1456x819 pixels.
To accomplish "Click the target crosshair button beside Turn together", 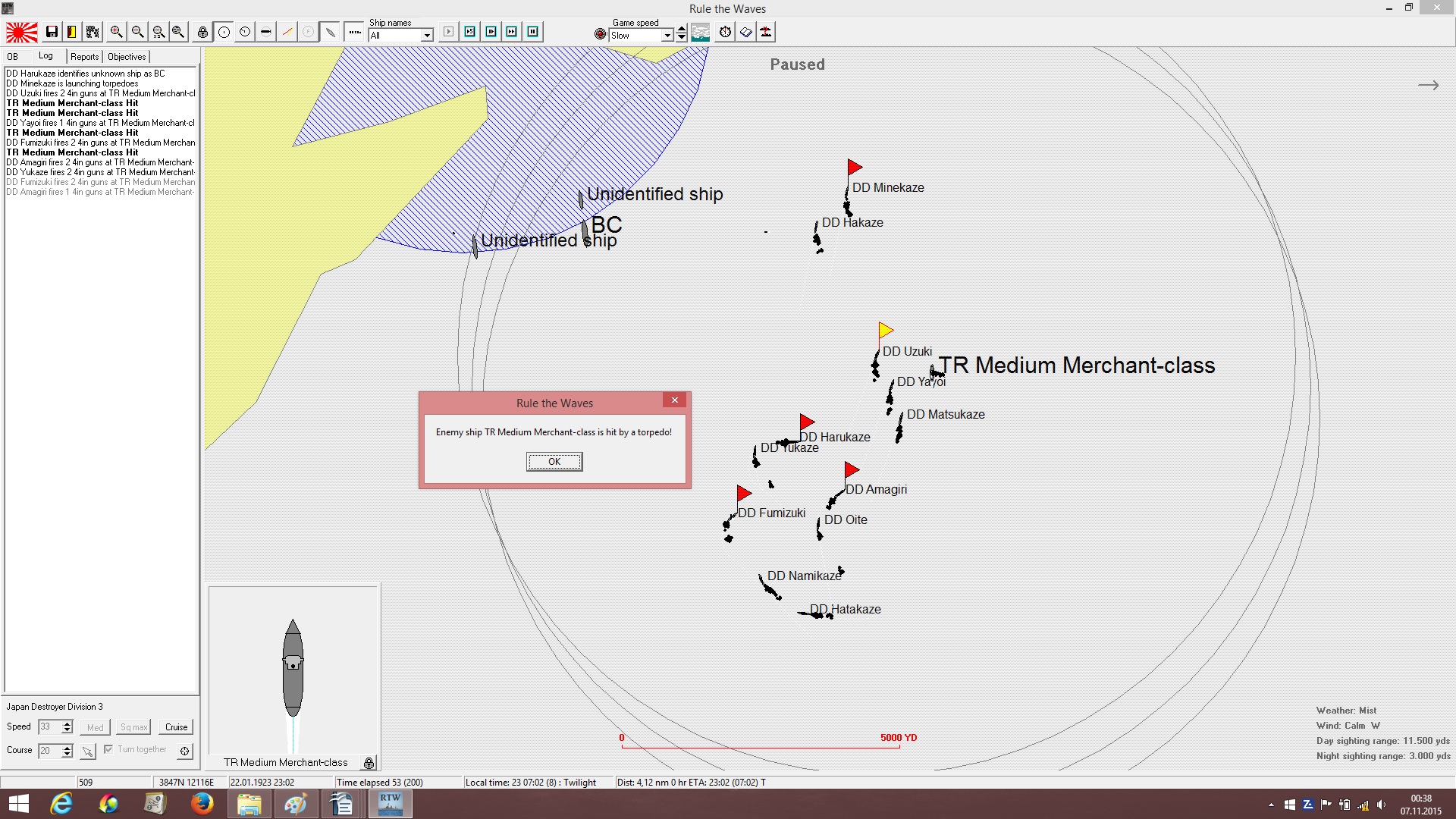I will 184,751.
